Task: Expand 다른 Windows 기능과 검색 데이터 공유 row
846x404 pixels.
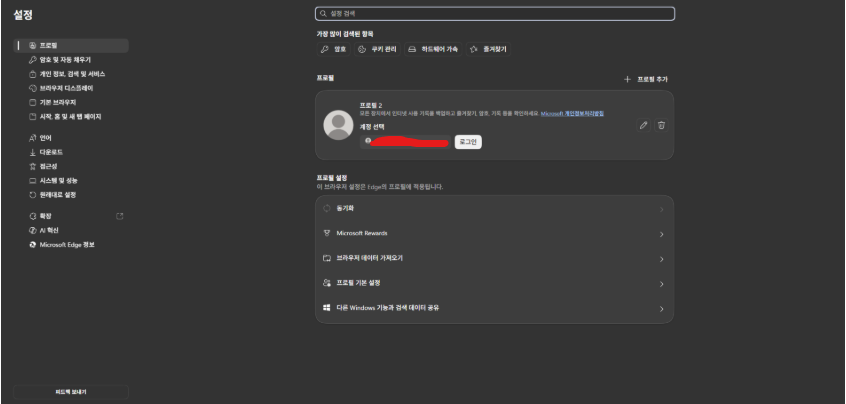Action: click(x=494, y=308)
